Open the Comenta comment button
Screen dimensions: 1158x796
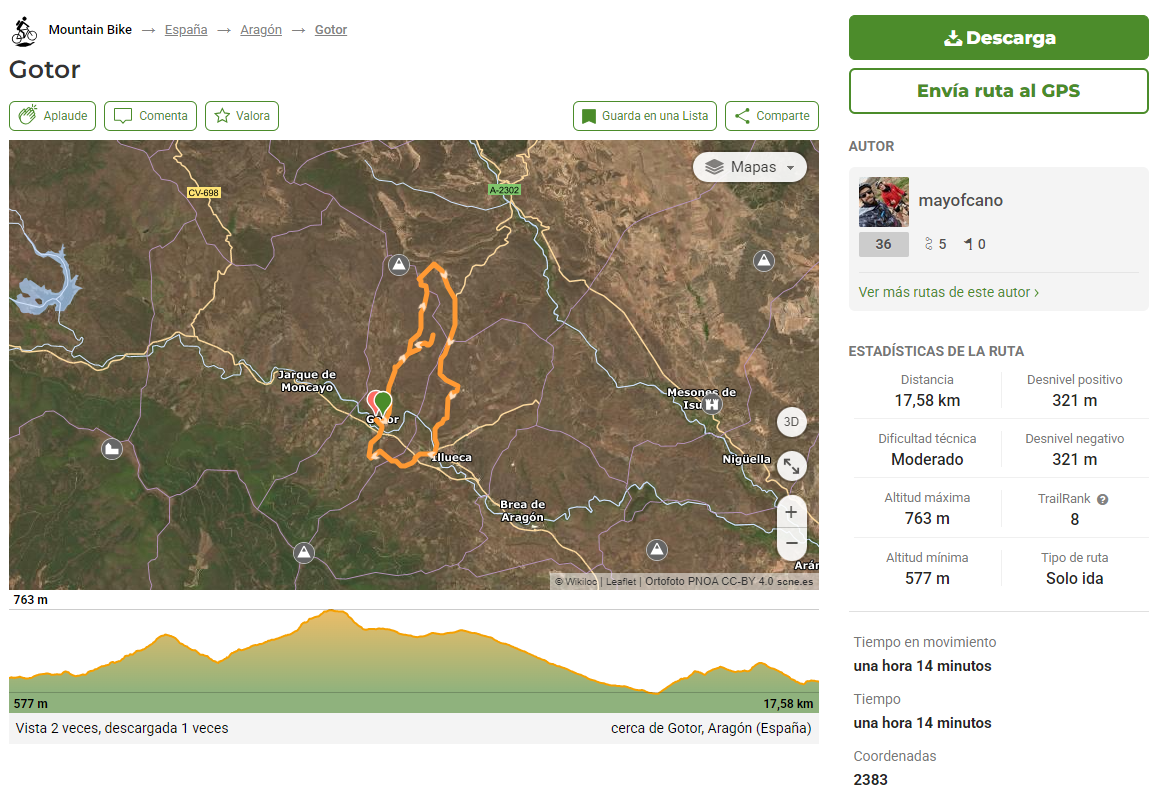(150, 116)
